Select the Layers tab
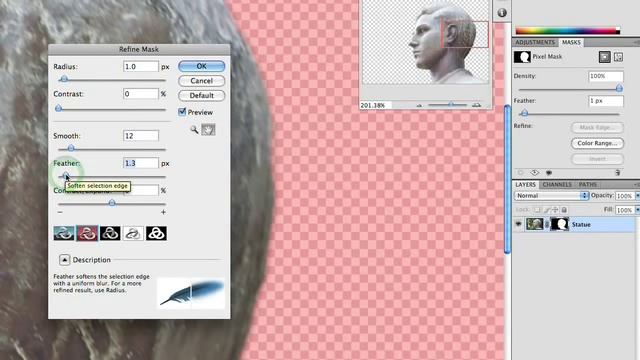Screen dimensions: 640x360 [525, 184]
